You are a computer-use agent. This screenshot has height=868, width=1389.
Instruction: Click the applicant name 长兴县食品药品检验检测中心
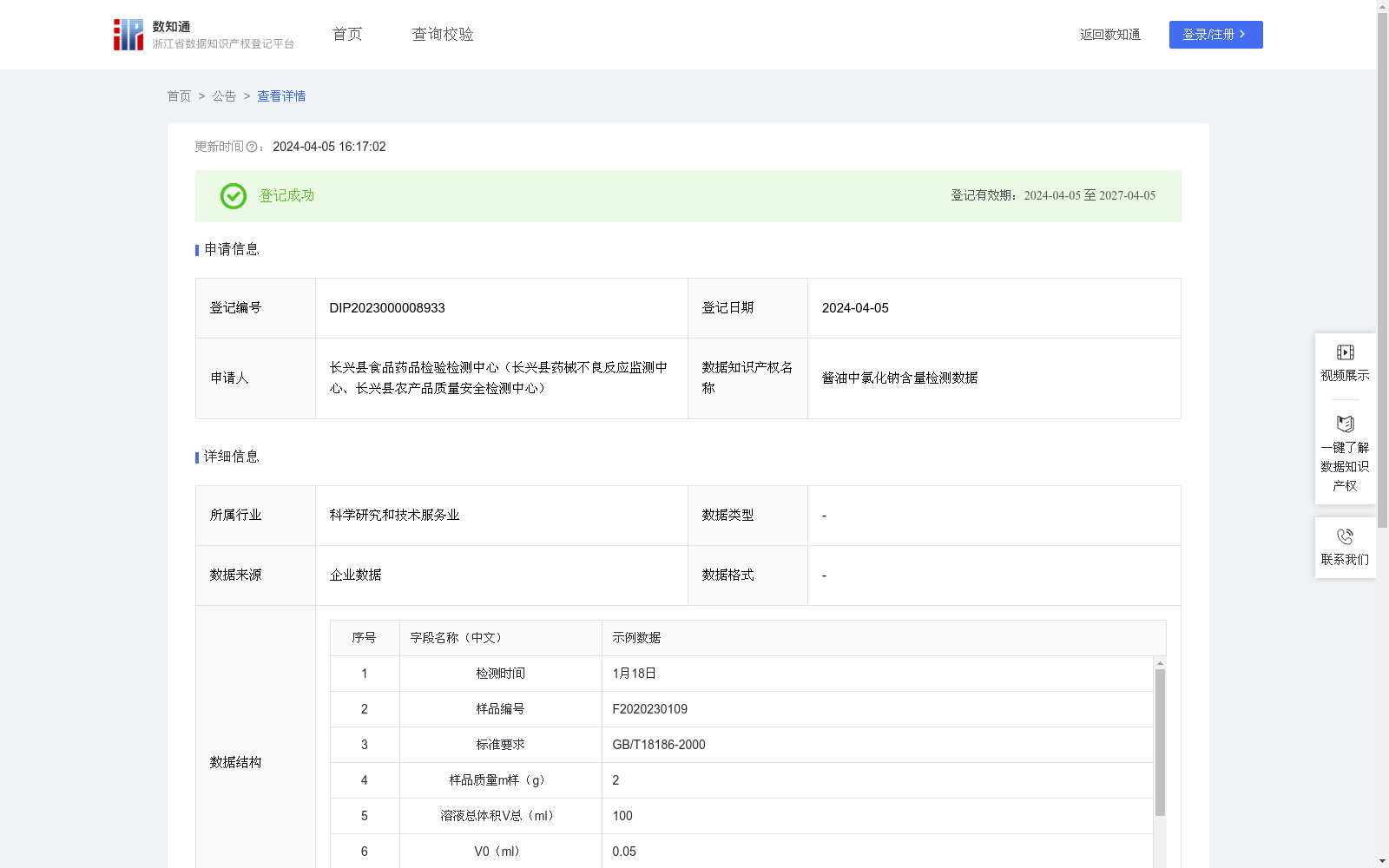tap(415, 368)
